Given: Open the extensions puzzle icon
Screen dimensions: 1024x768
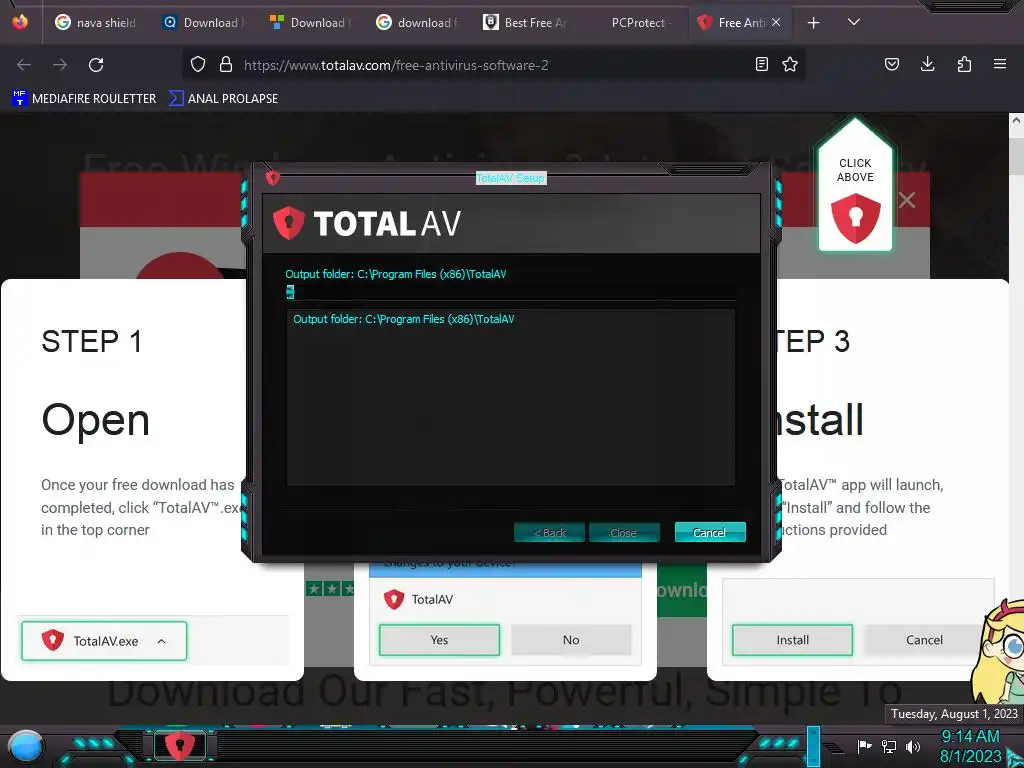Looking at the screenshot, I should click(x=964, y=64).
